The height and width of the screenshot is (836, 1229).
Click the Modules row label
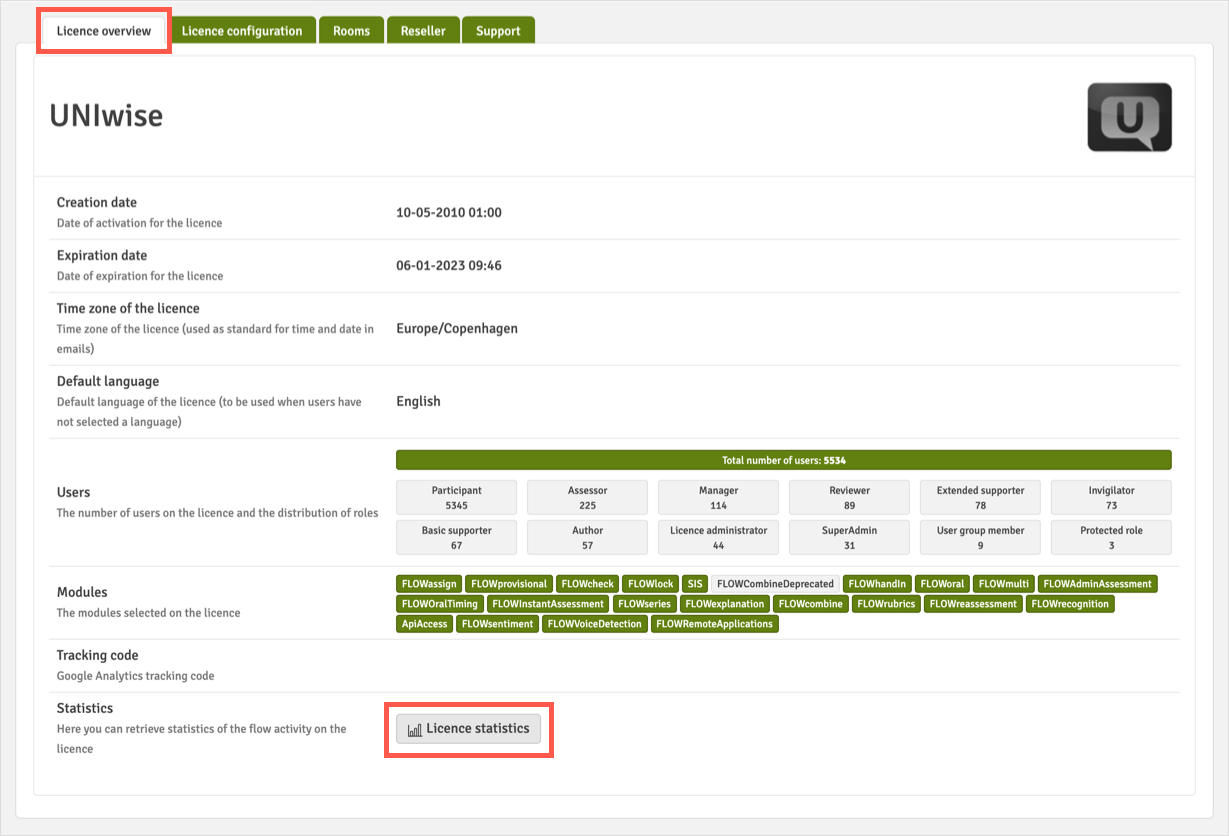[x=82, y=592]
